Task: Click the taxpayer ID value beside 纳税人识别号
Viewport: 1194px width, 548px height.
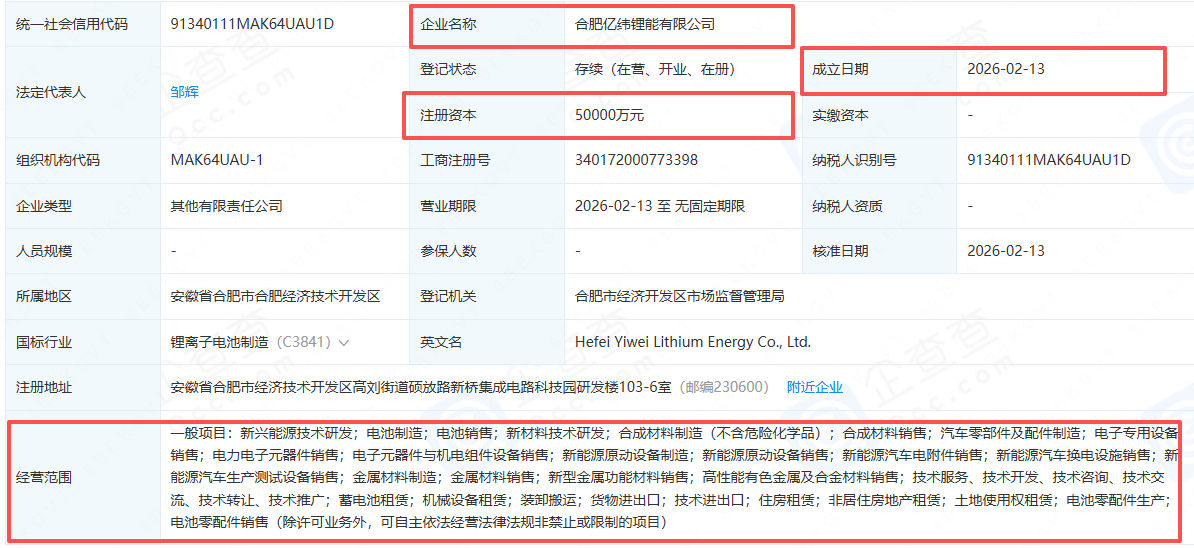Action: point(1048,160)
